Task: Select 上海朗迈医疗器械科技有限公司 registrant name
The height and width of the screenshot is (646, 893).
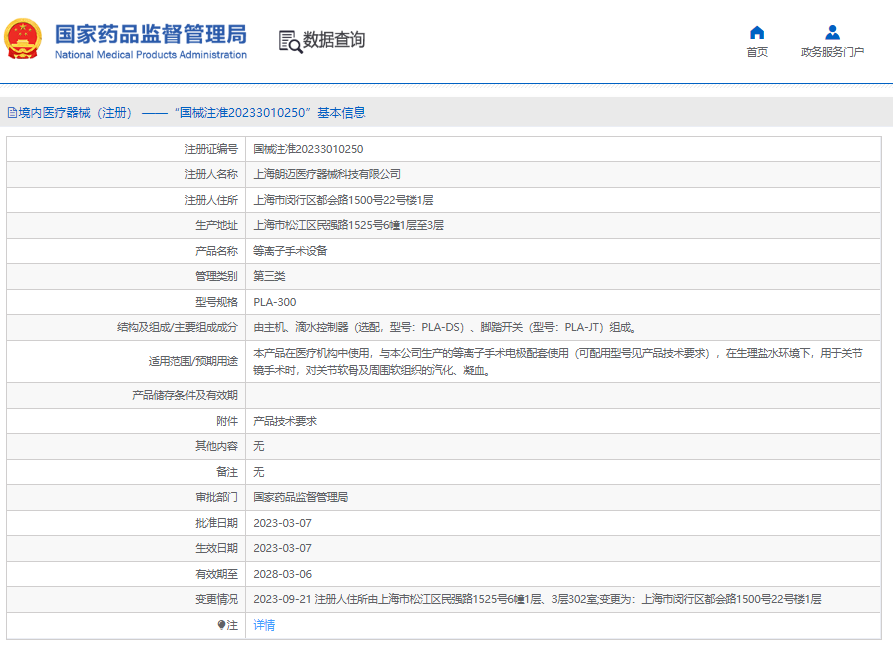Action: click(327, 174)
